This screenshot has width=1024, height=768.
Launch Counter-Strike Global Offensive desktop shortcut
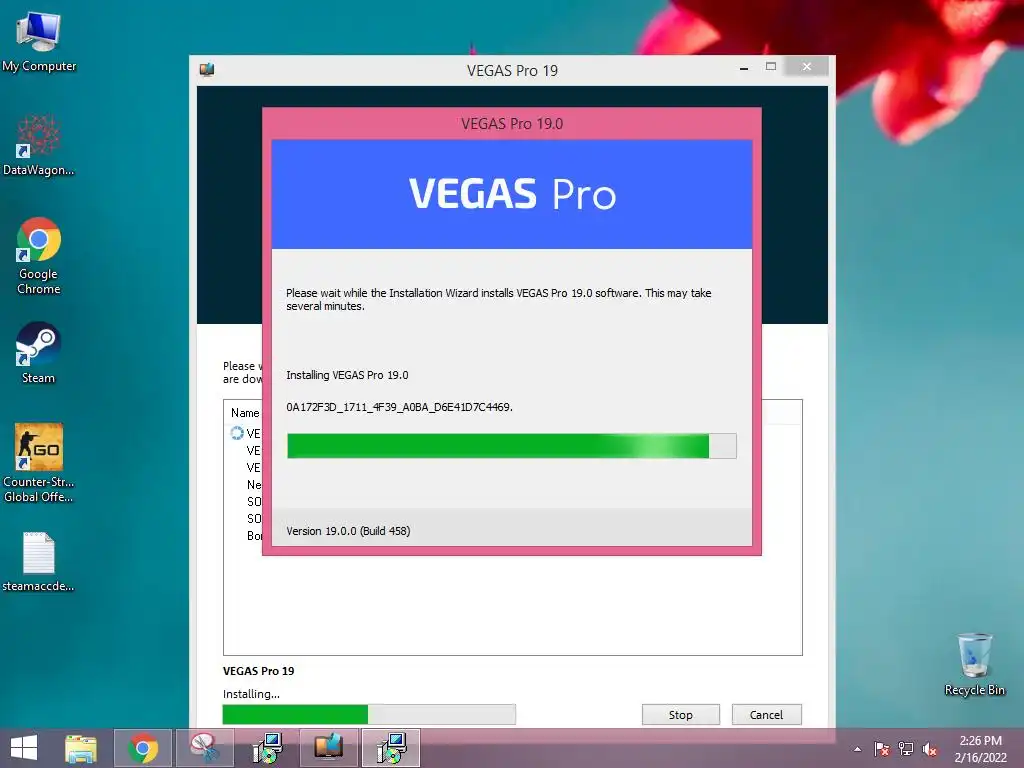tap(39, 462)
